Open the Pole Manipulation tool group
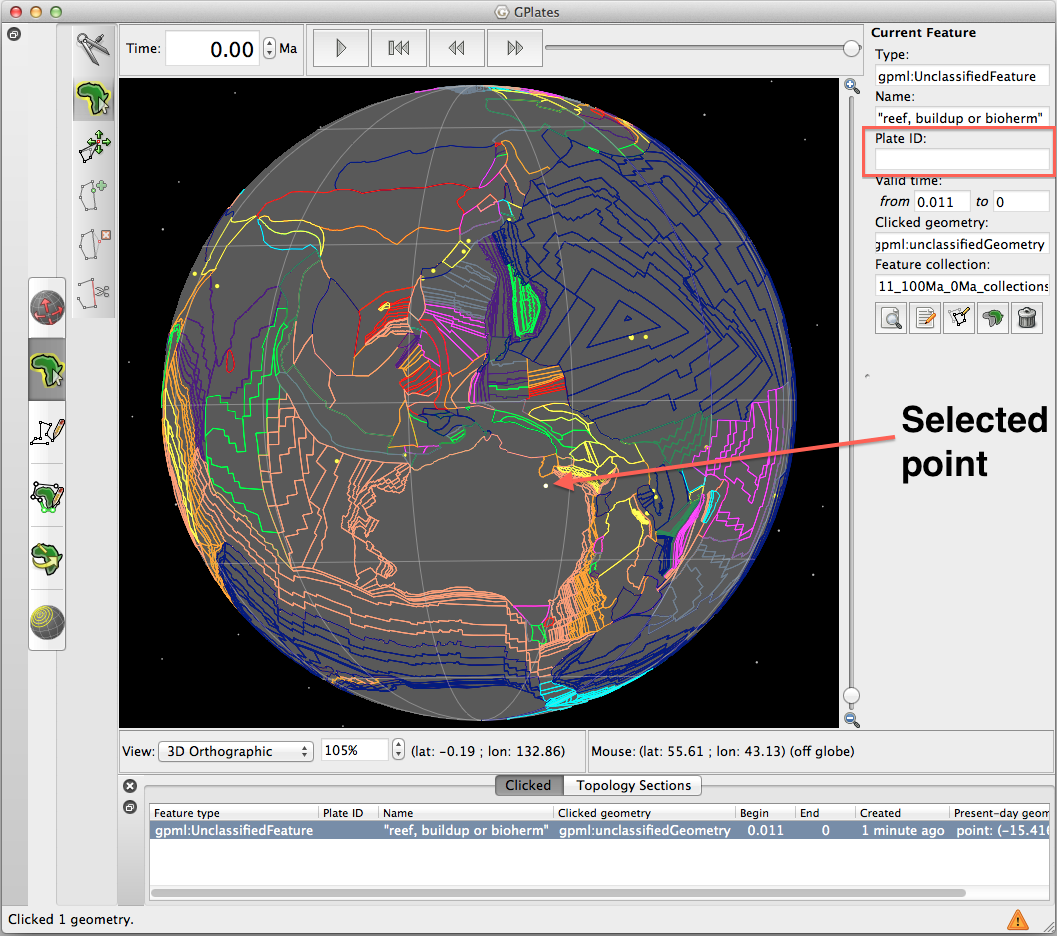This screenshot has width=1057, height=936. (x=47, y=557)
